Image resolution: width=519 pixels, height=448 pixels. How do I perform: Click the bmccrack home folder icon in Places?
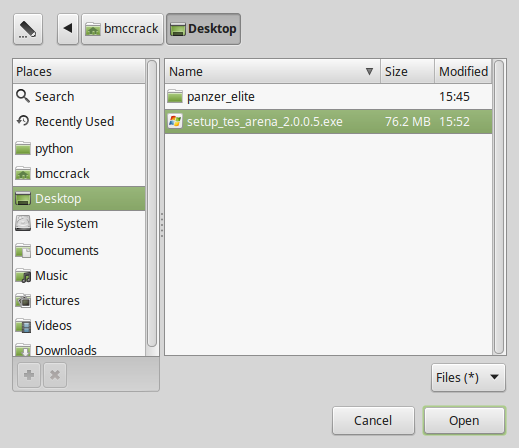[23, 173]
